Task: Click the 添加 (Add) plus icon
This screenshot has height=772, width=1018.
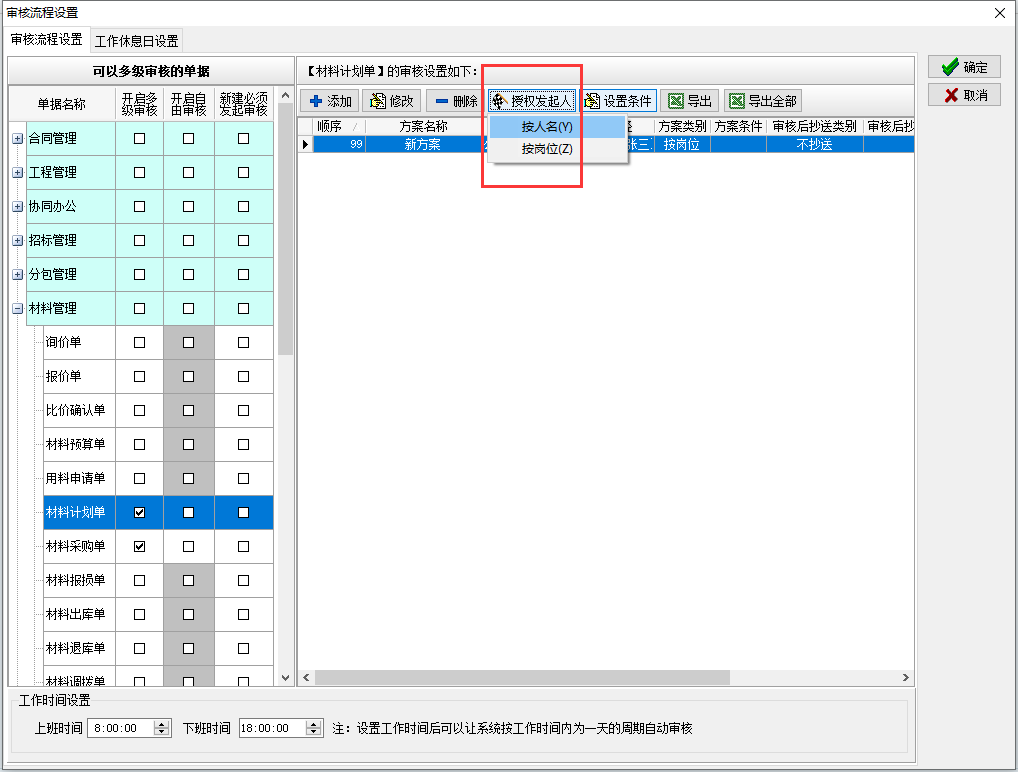Action: coord(314,100)
